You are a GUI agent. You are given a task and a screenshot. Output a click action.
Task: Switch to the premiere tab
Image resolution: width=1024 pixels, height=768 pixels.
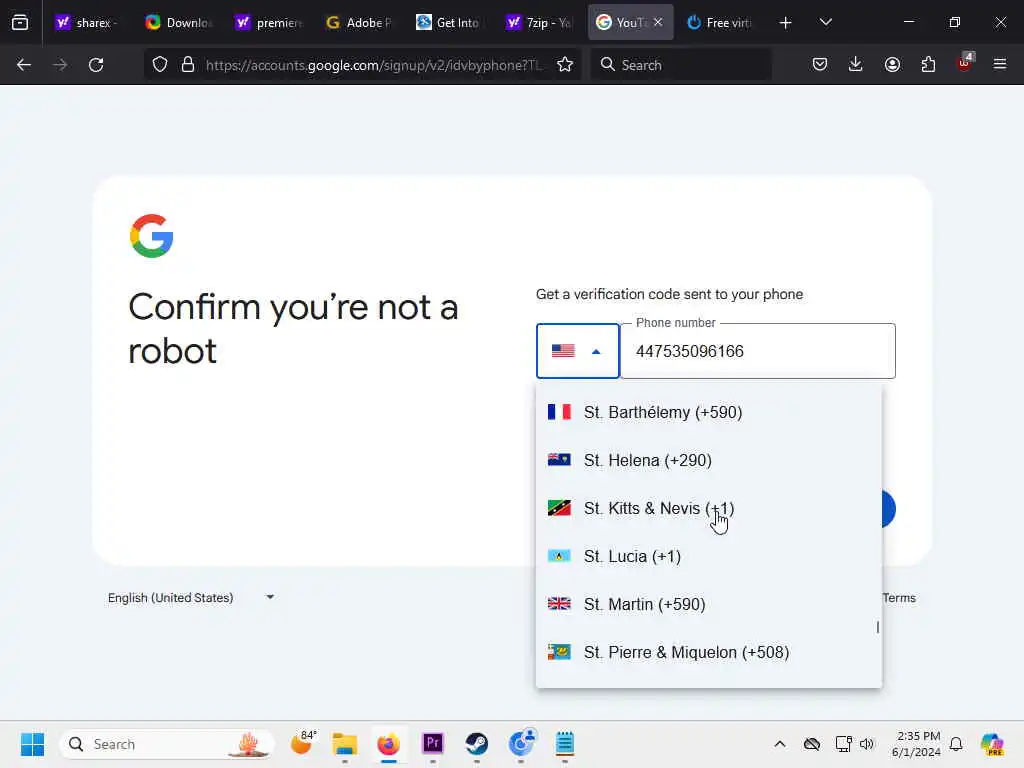click(269, 23)
